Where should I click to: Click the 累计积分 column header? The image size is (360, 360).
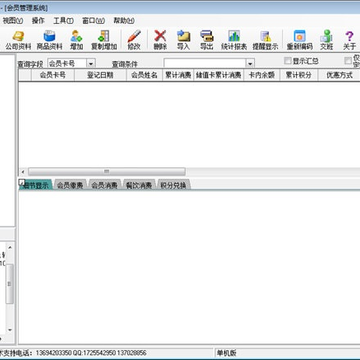299,75
